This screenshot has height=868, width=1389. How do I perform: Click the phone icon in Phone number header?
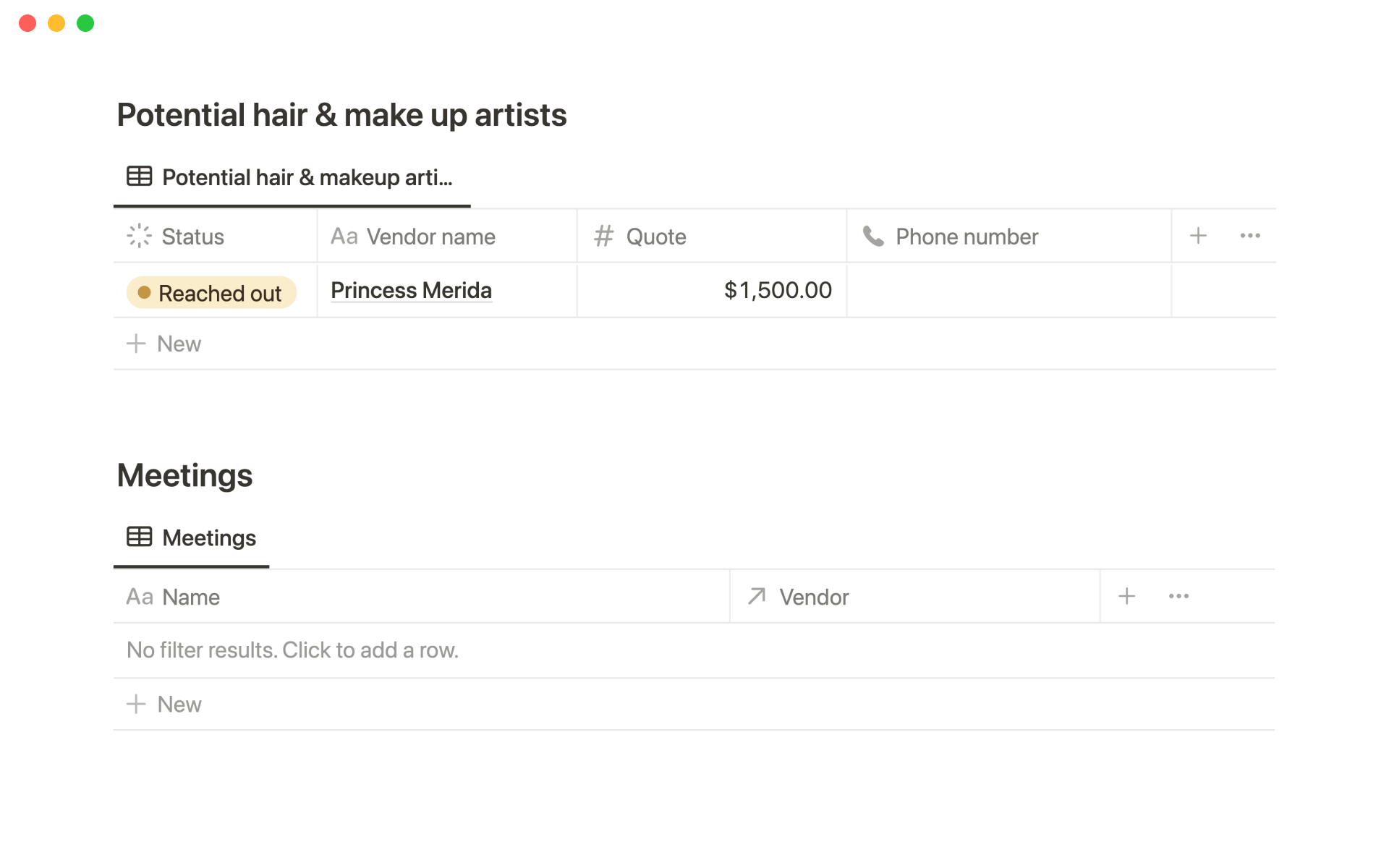pos(873,237)
